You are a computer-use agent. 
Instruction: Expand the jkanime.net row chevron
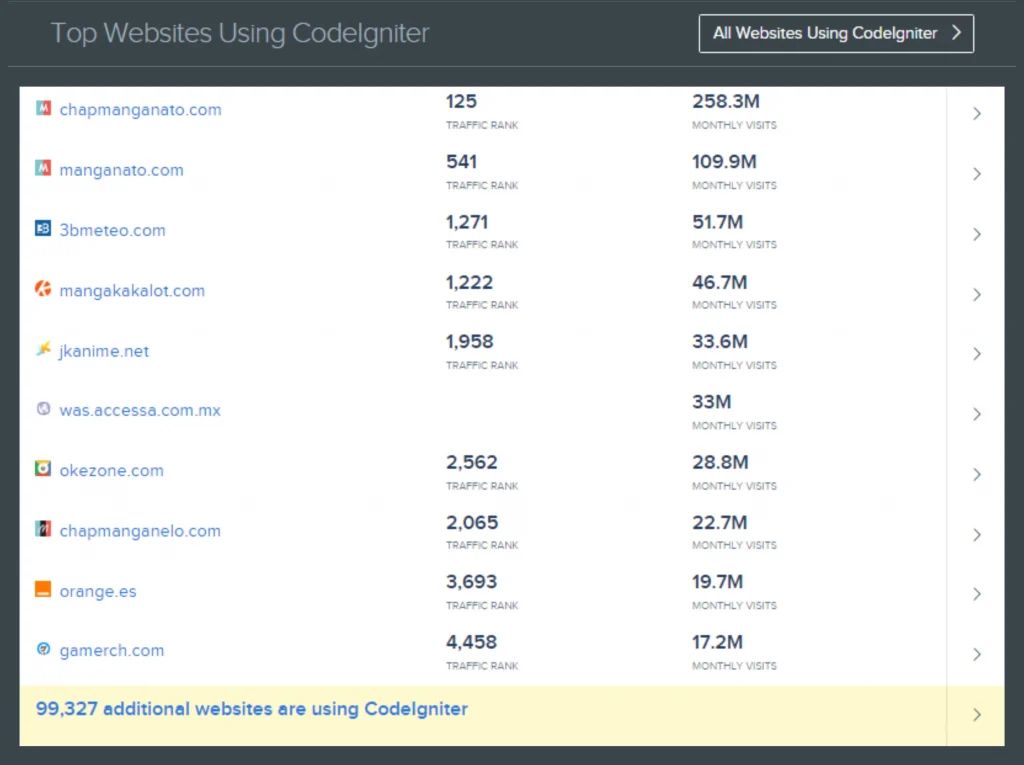tap(976, 353)
